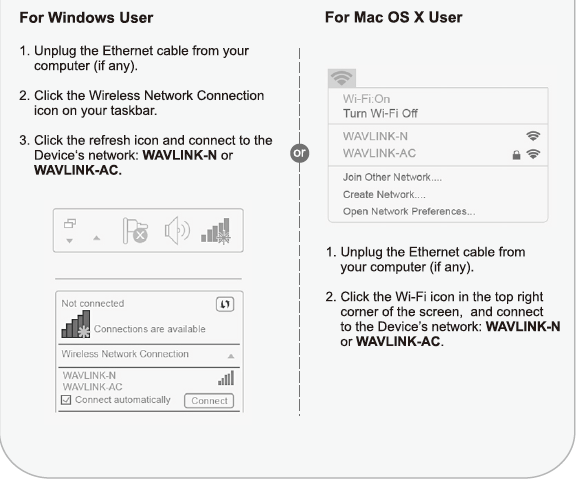
Task: Click Wi-Fi signal icon beside WAVLINK-N on Mac
Action: point(533,136)
